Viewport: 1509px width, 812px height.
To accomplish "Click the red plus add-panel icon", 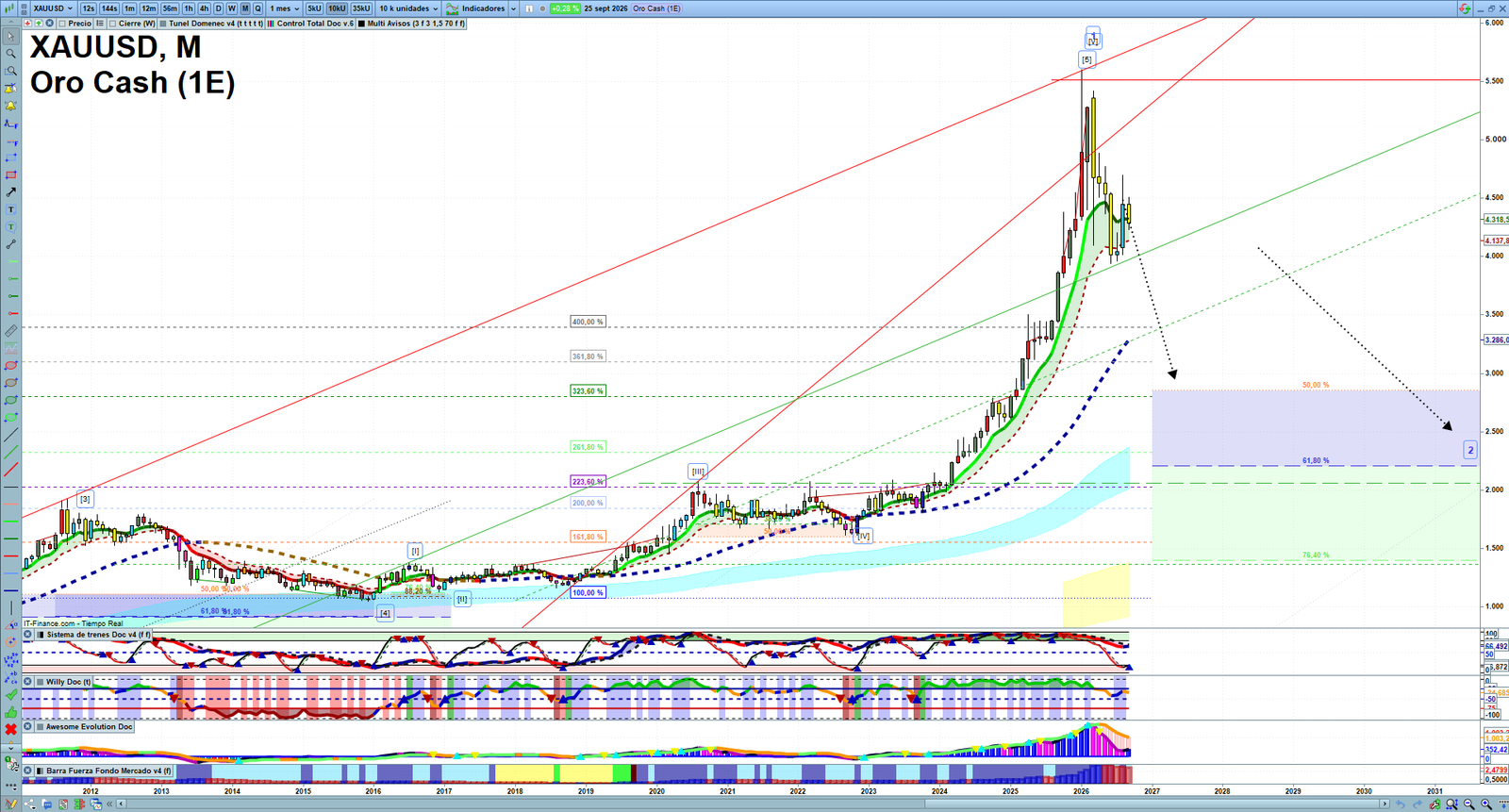I will tap(28, 24).
